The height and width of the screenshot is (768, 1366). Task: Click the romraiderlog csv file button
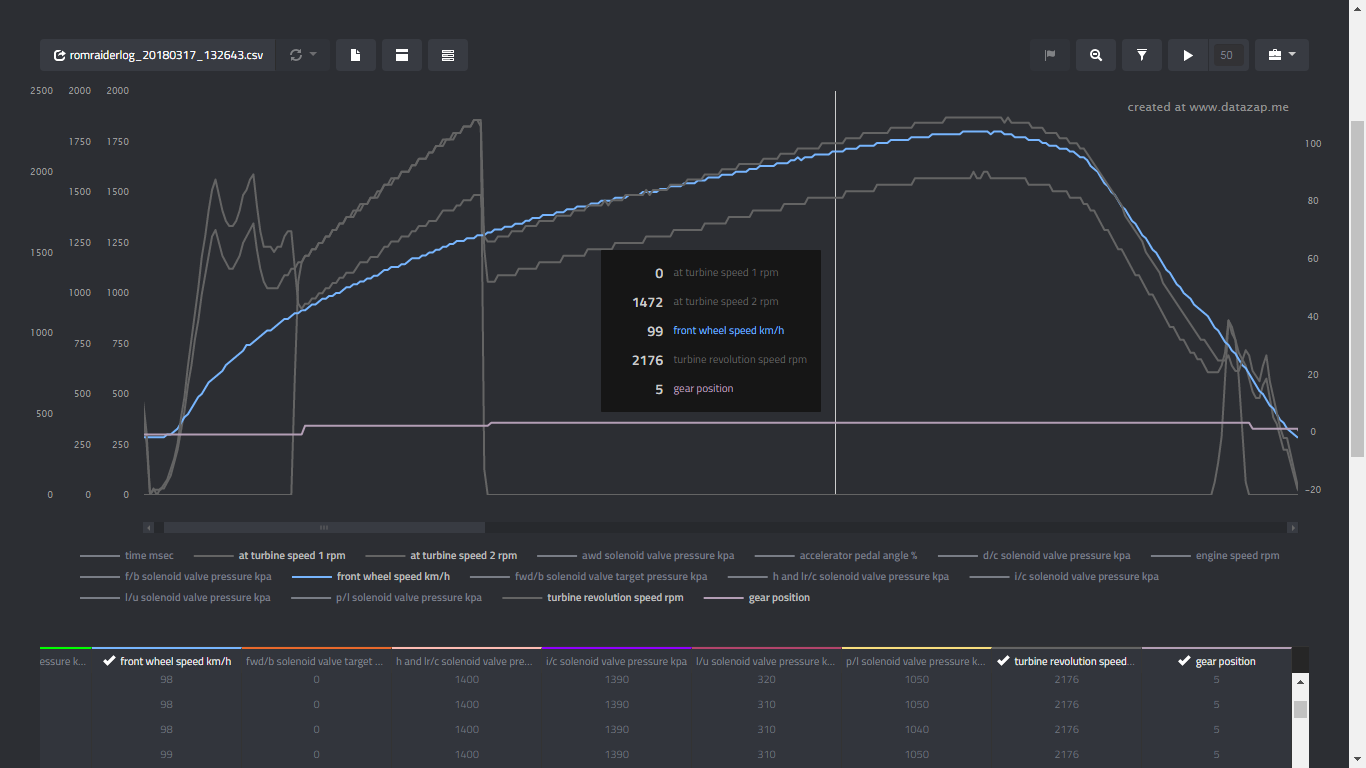coord(158,55)
